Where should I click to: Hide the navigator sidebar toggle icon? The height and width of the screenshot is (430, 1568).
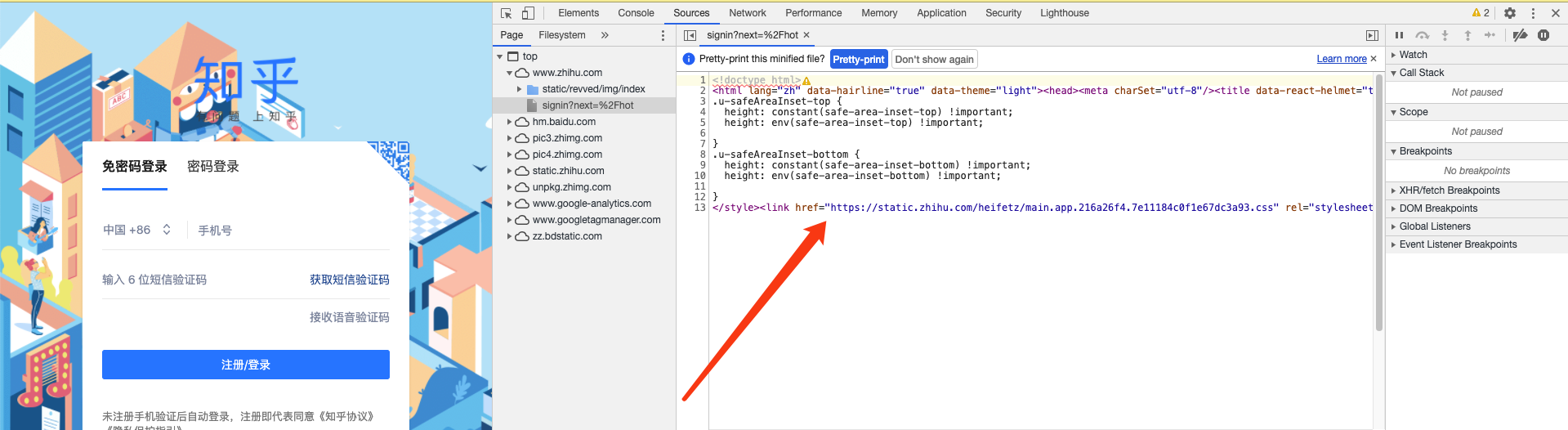[x=690, y=35]
